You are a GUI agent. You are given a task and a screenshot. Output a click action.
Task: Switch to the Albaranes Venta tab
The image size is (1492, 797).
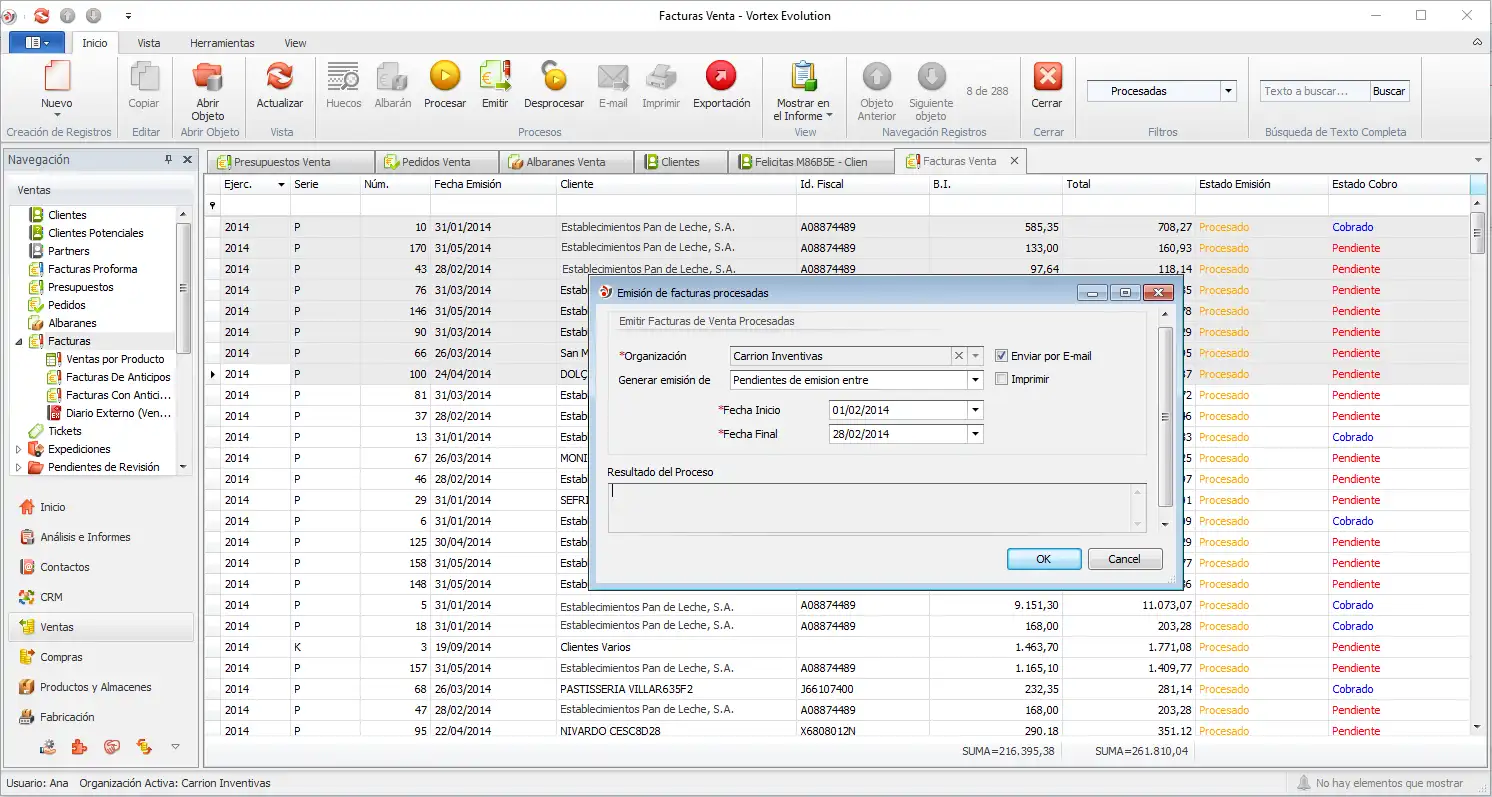(567, 161)
